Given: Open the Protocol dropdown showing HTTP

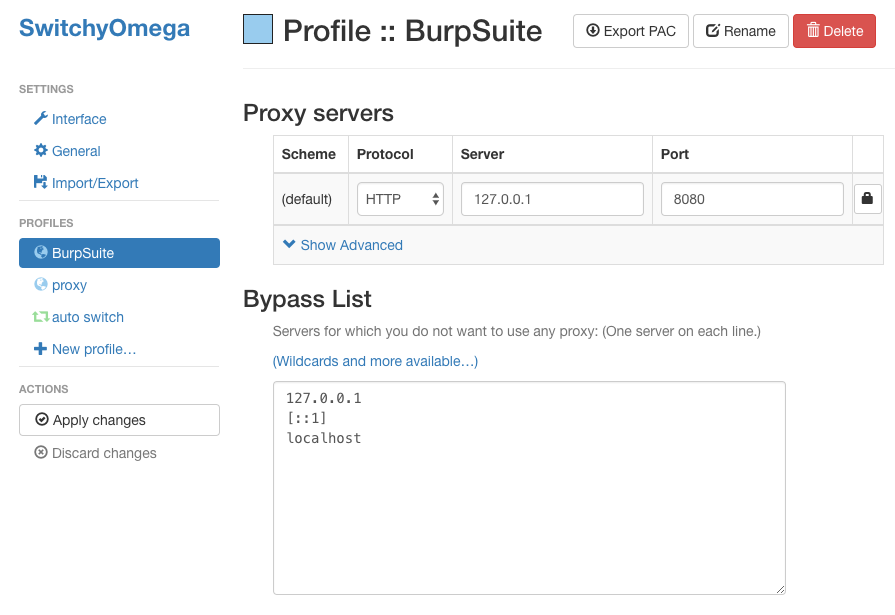Looking at the screenshot, I should [x=400, y=199].
